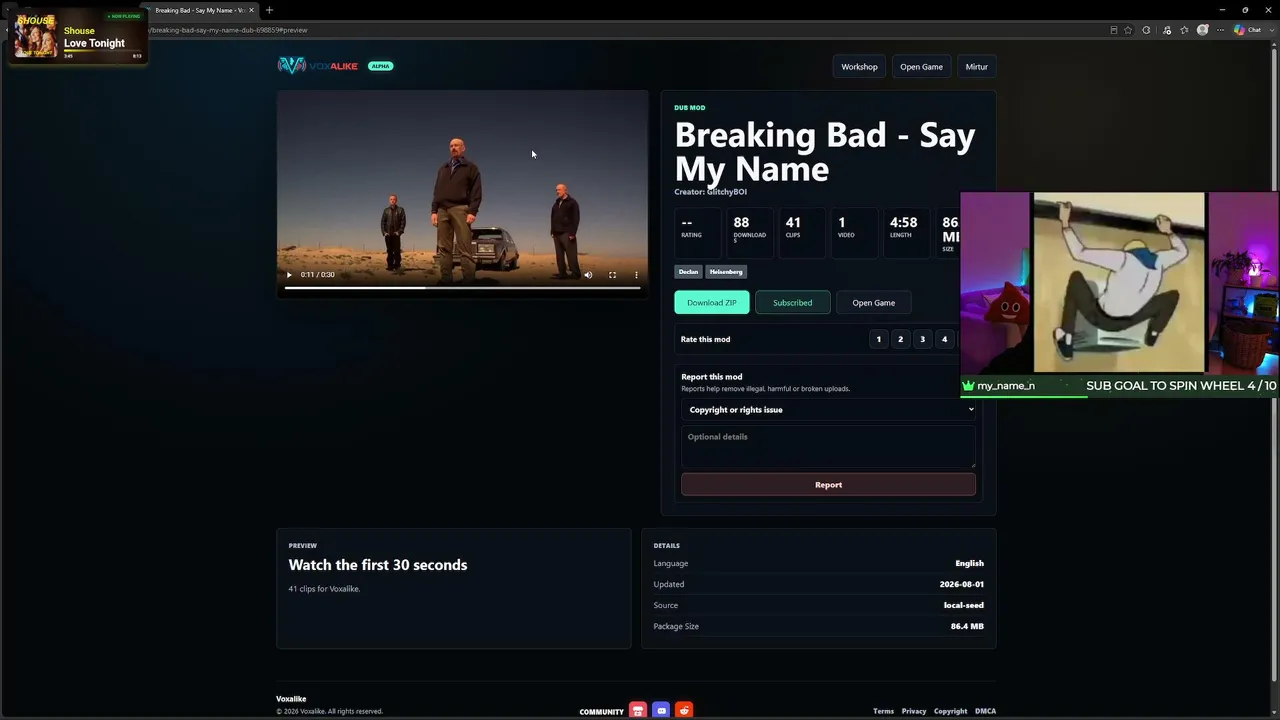This screenshot has height=720, width=1280.
Task: Click the GlitchyBOI creator name
Action: pyautogui.click(x=727, y=192)
